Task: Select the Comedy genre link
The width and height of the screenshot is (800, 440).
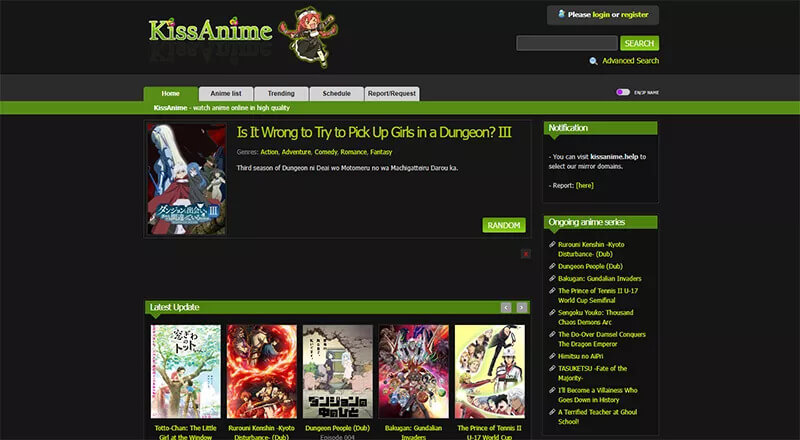Action: coord(326,152)
